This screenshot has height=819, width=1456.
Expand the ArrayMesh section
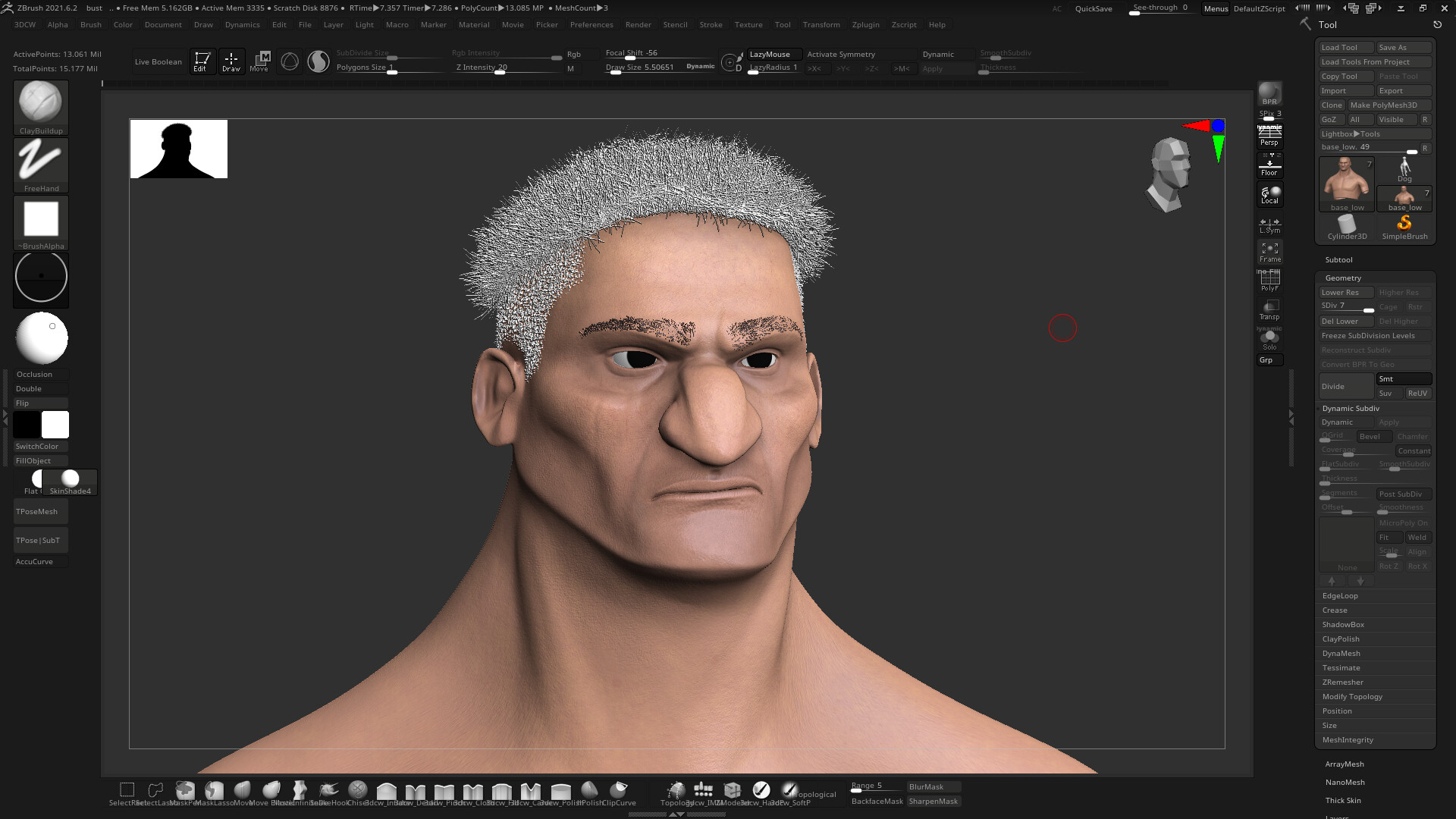pos(1344,764)
